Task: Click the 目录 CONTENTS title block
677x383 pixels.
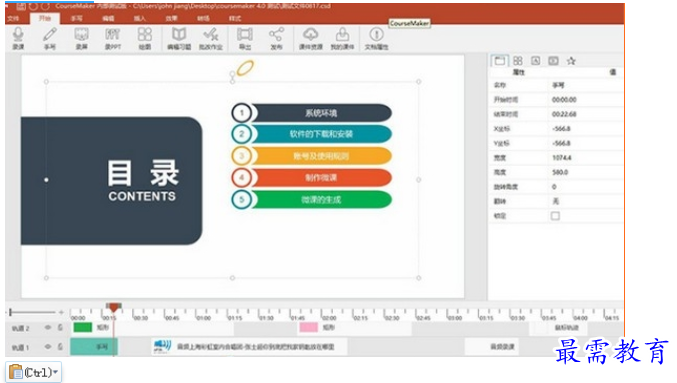Action: (x=111, y=180)
